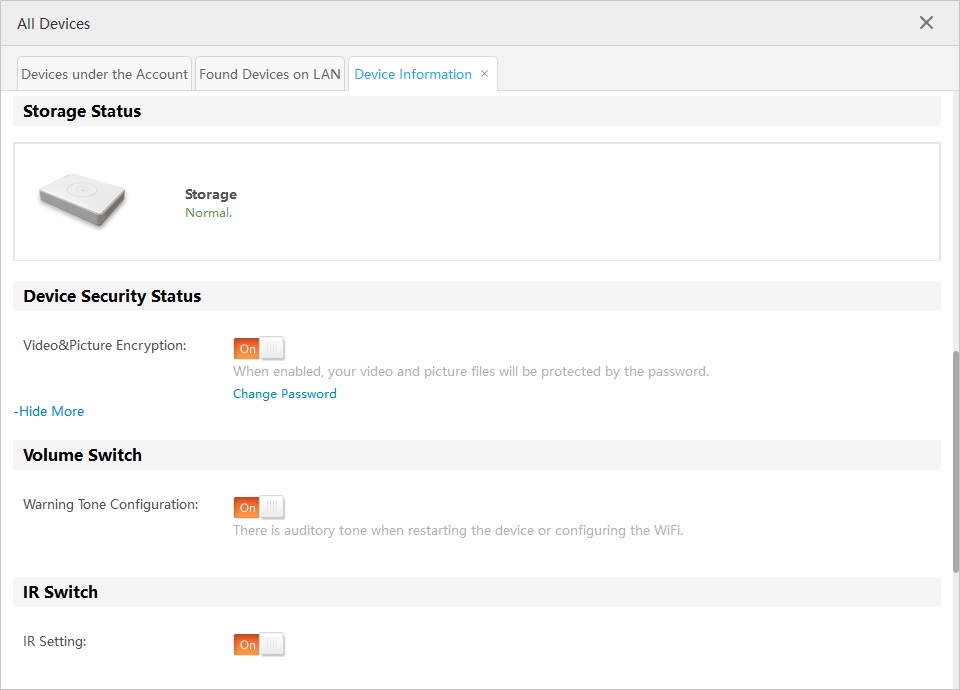Viewport: 960px width, 690px height.
Task: Click the vertical scrollbar thumb
Action: tap(955, 460)
